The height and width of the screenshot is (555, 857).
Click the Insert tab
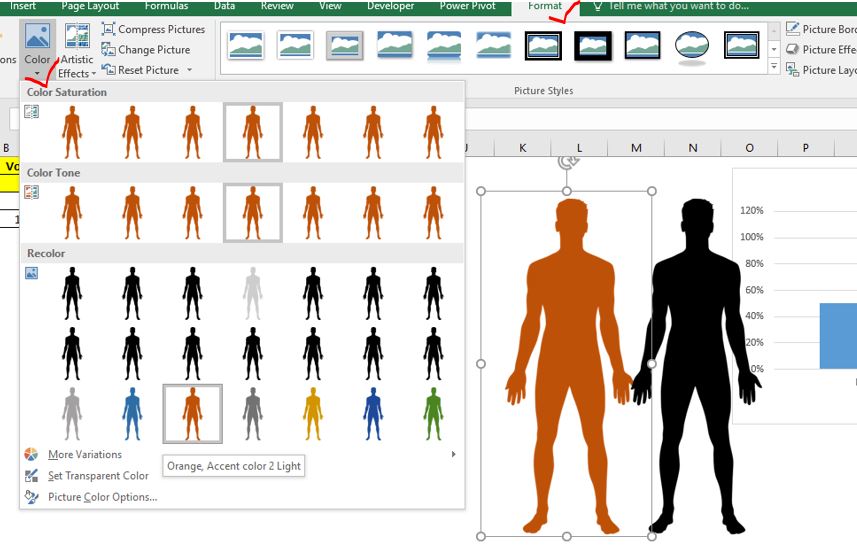22,6
